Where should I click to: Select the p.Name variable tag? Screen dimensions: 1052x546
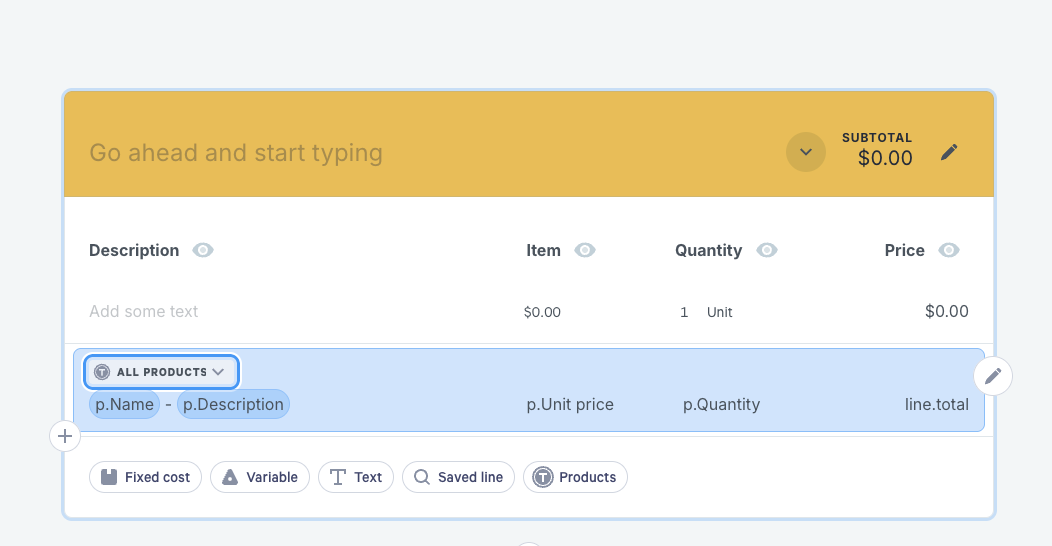(125, 404)
